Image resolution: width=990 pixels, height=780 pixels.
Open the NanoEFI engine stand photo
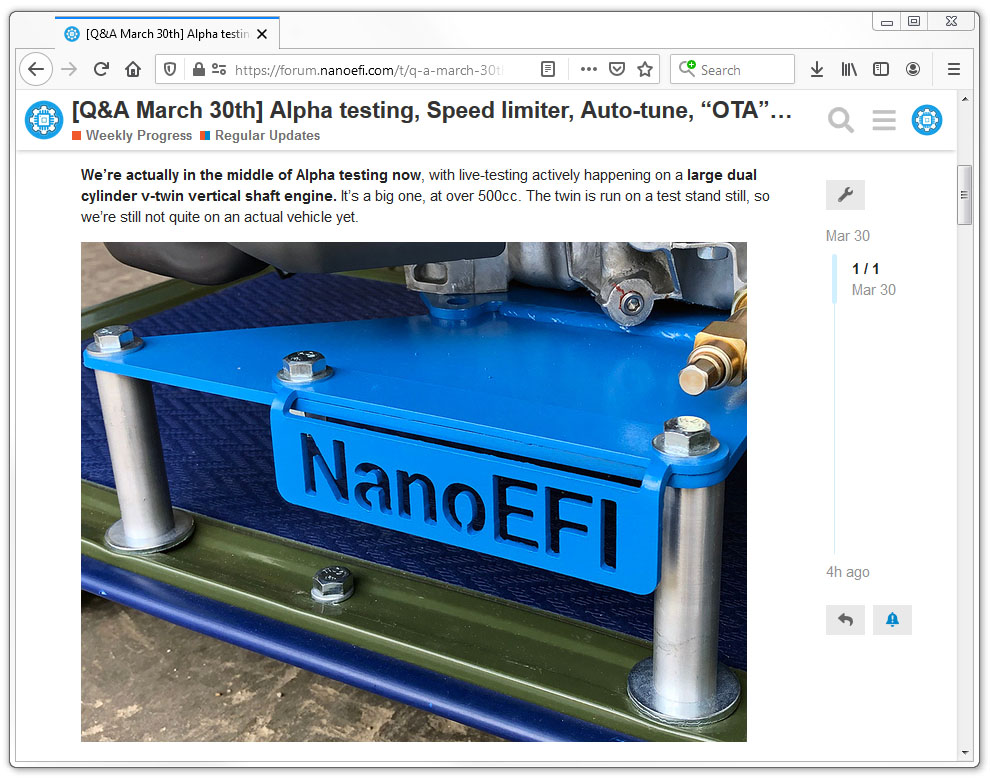(414, 491)
